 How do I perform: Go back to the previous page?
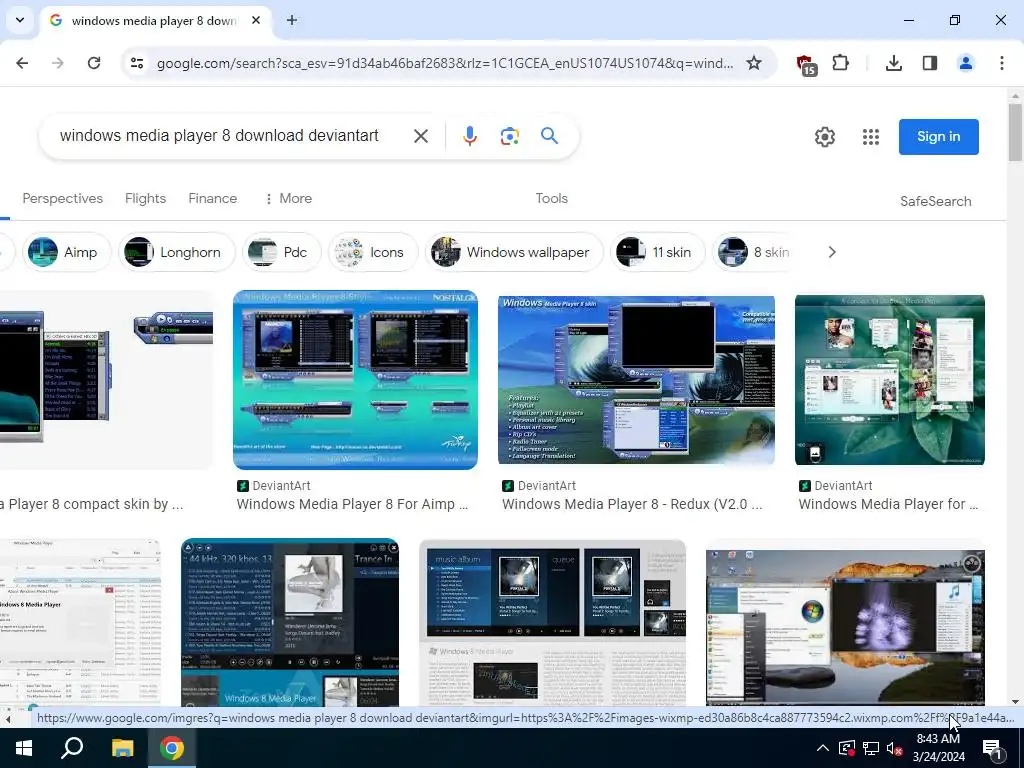(22, 63)
